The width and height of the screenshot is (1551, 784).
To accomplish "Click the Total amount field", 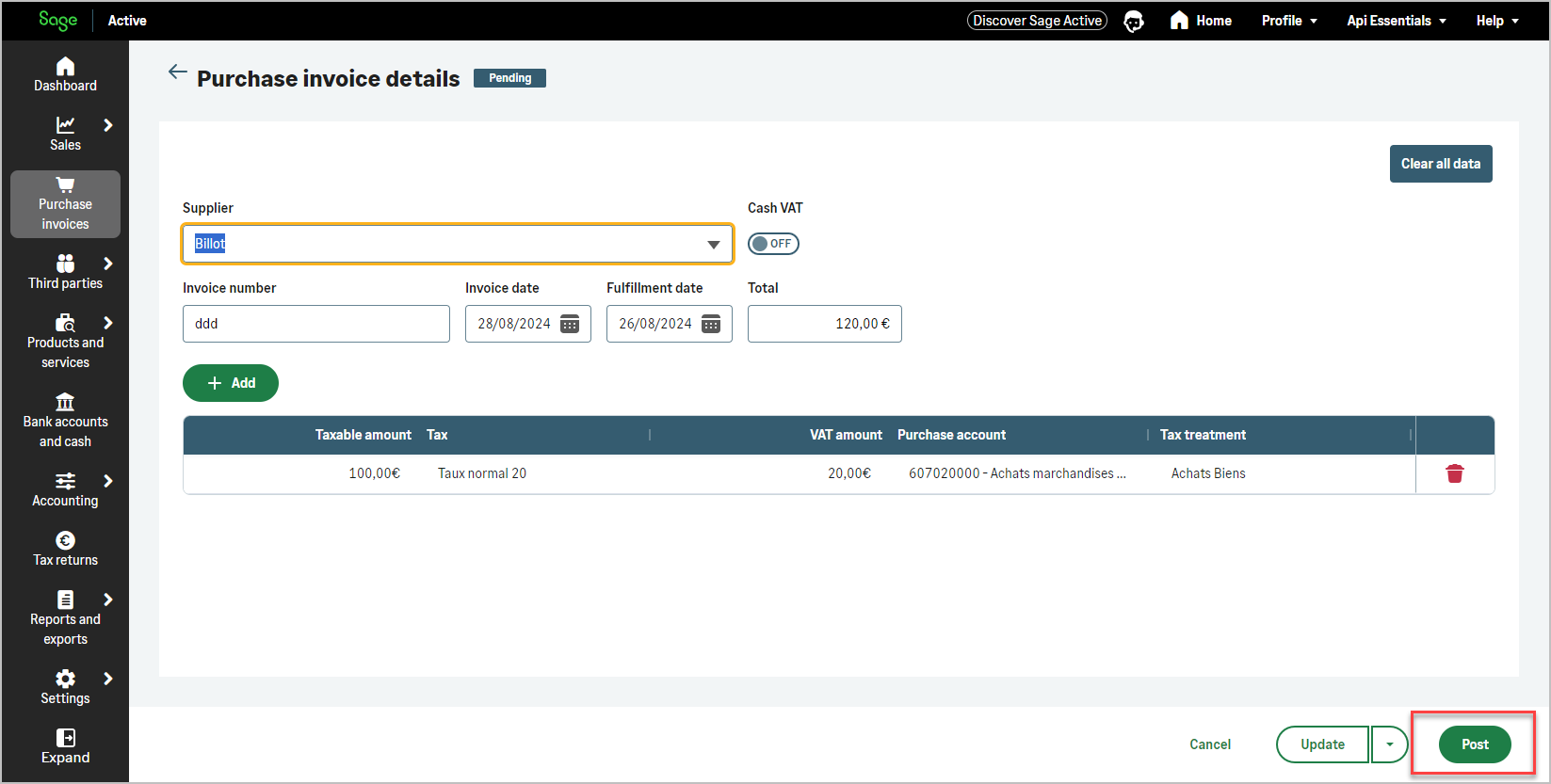I will [x=825, y=324].
